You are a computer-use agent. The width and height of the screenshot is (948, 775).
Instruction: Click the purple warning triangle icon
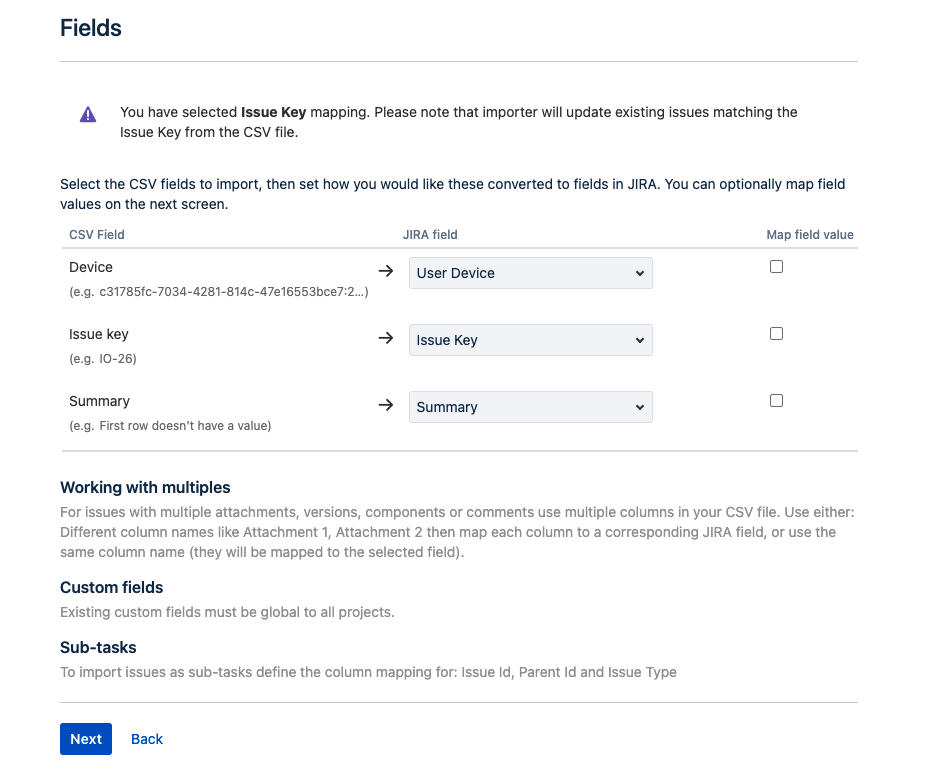[x=89, y=114]
